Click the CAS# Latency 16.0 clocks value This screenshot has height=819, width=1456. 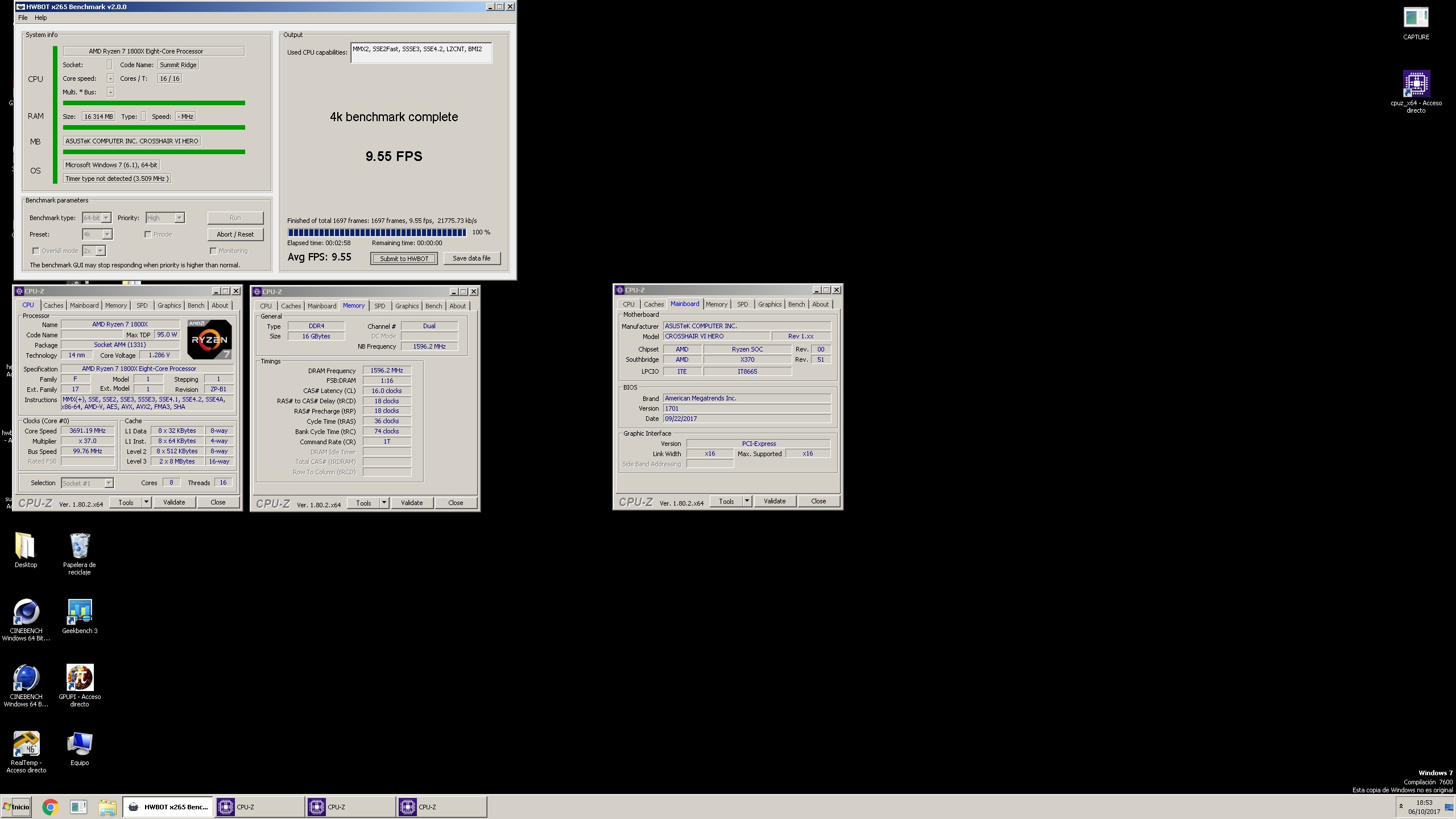point(387,391)
